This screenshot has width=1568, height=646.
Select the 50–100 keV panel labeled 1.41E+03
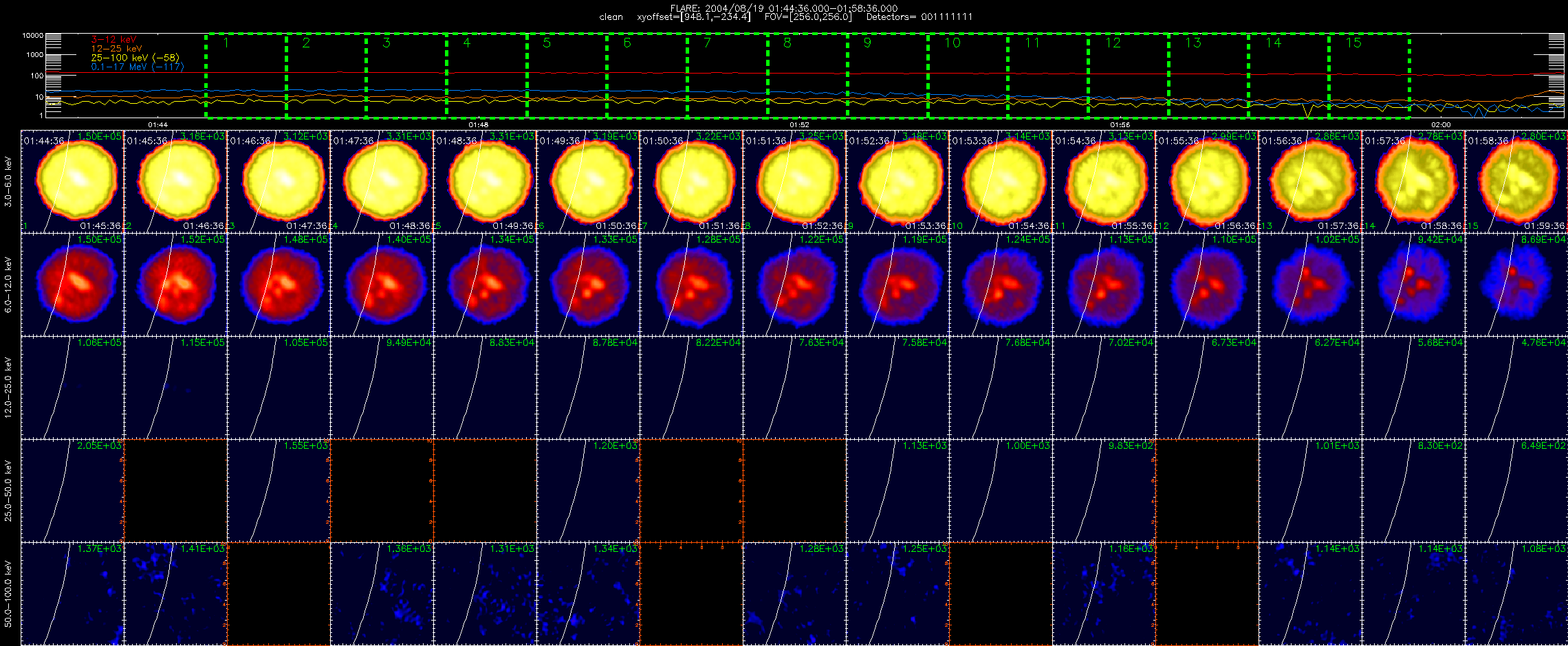[175, 594]
